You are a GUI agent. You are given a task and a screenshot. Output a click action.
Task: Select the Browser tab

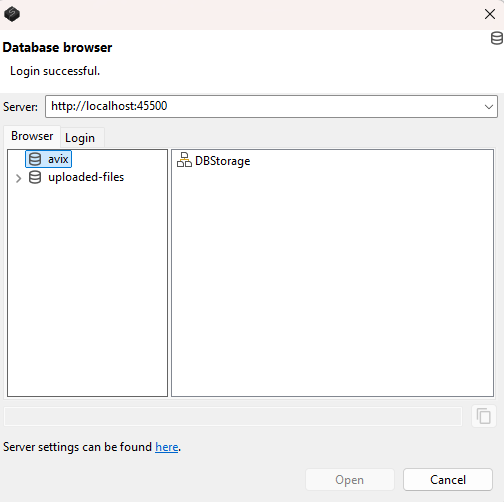(32, 136)
